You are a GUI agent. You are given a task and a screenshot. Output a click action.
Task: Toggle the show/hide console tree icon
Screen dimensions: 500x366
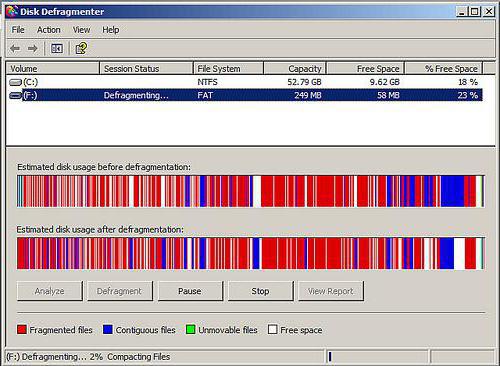pos(57,49)
